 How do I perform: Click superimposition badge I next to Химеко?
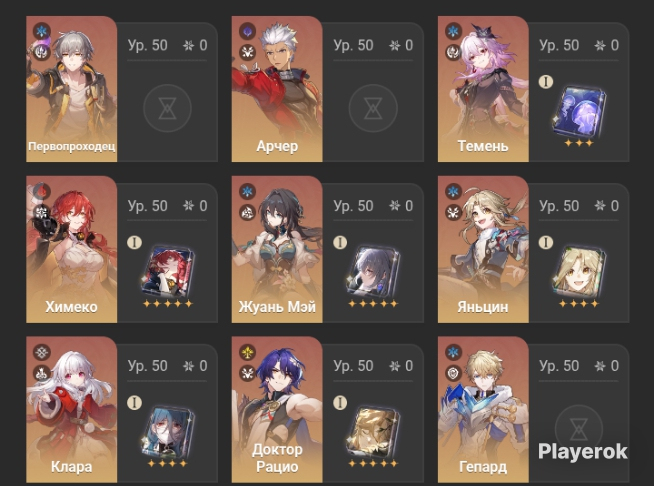click(134, 242)
